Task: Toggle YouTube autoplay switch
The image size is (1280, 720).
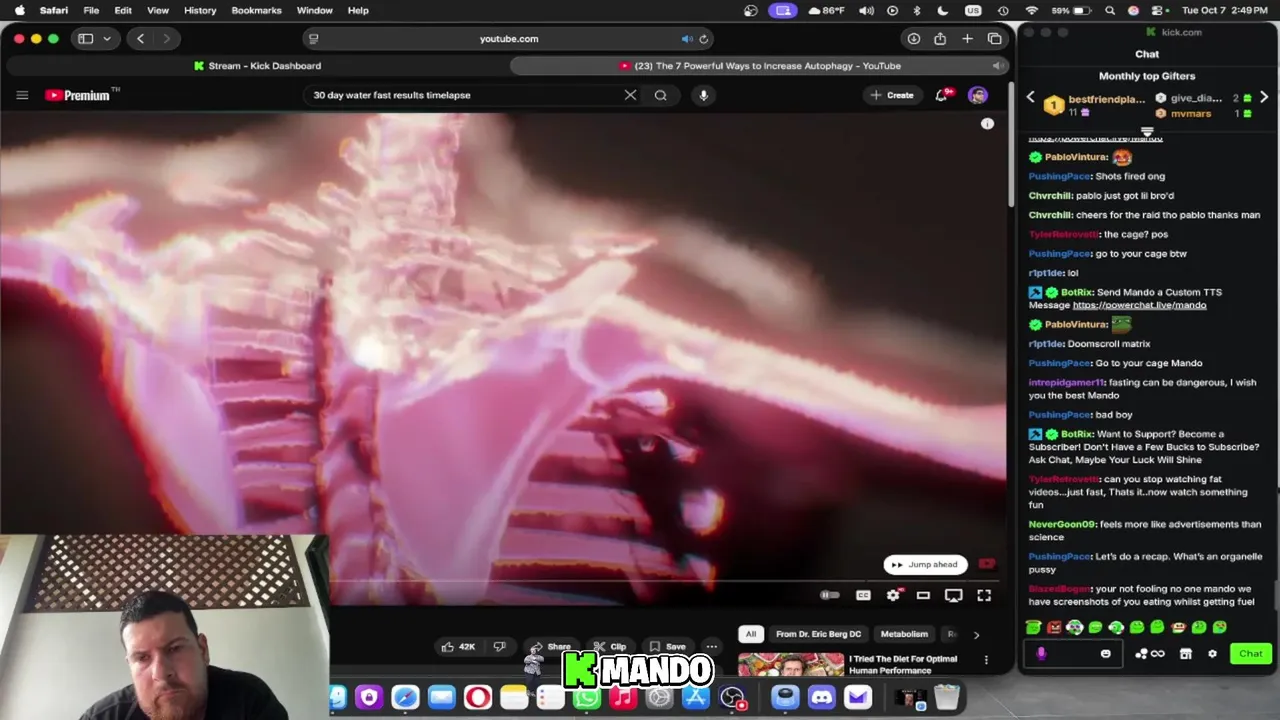Action: tap(830, 595)
